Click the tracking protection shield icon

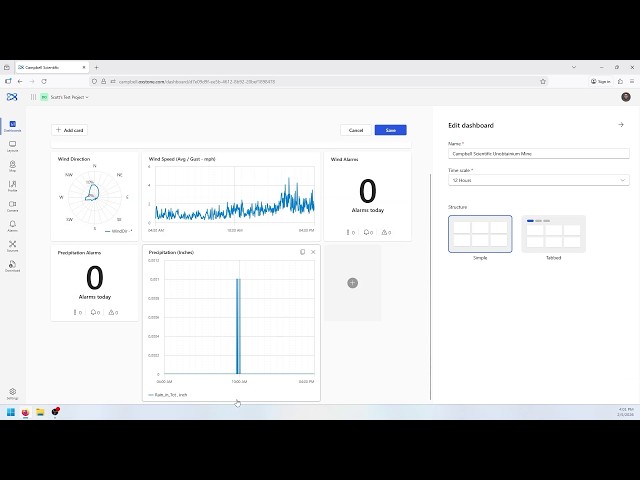point(94,81)
